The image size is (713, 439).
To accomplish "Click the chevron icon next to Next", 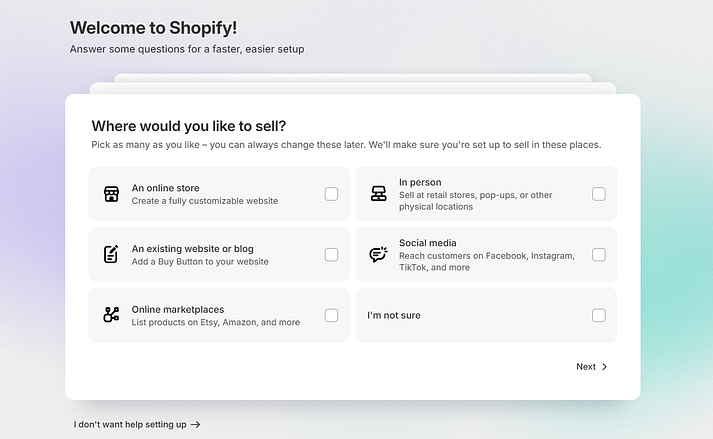I will click(604, 367).
